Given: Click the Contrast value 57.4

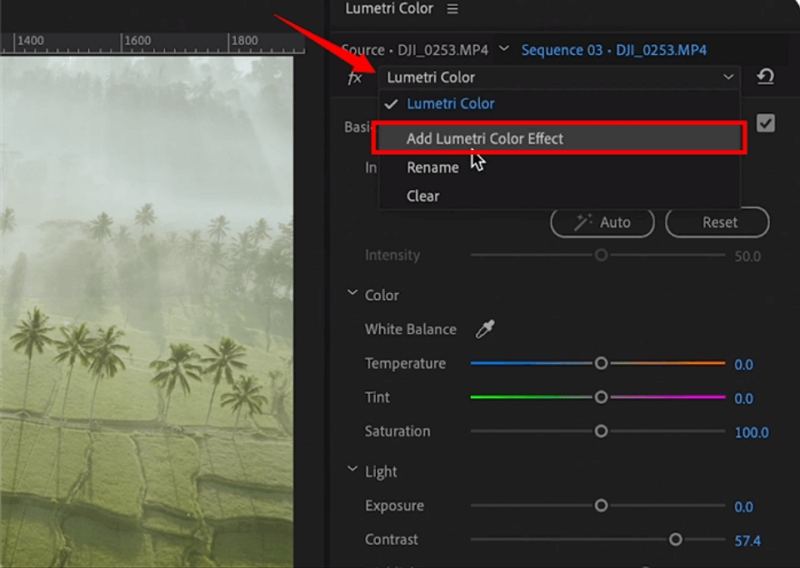Looking at the screenshot, I should click(x=747, y=541).
